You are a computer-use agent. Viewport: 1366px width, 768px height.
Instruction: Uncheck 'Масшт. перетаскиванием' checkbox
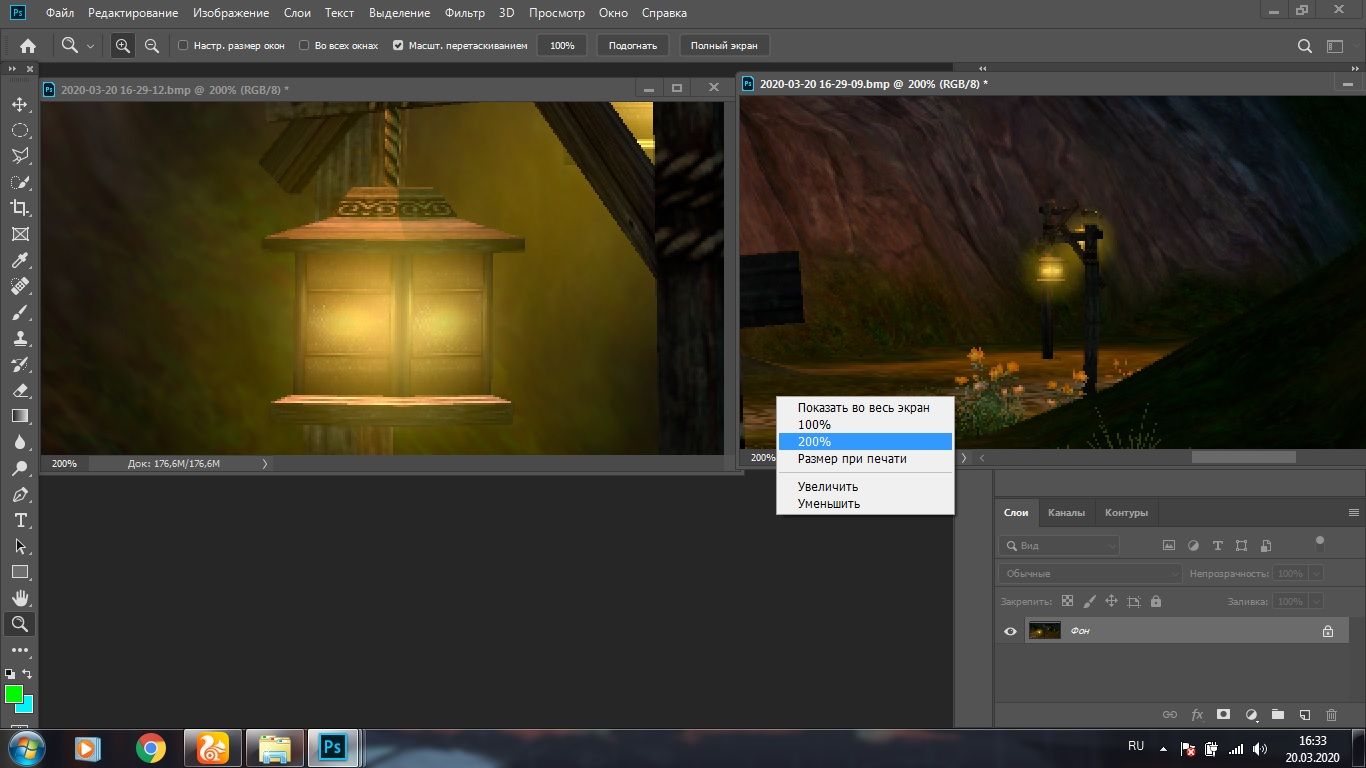pos(398,46)
